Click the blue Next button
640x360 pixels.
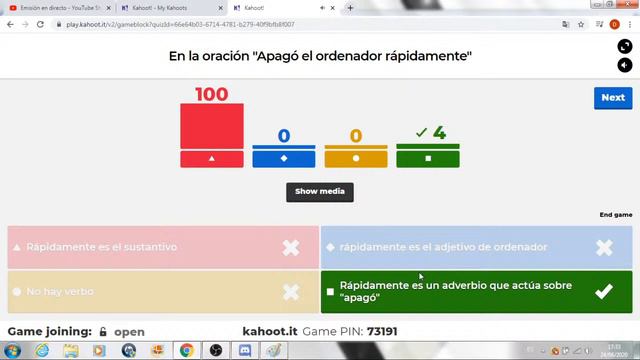coord(613,98)
